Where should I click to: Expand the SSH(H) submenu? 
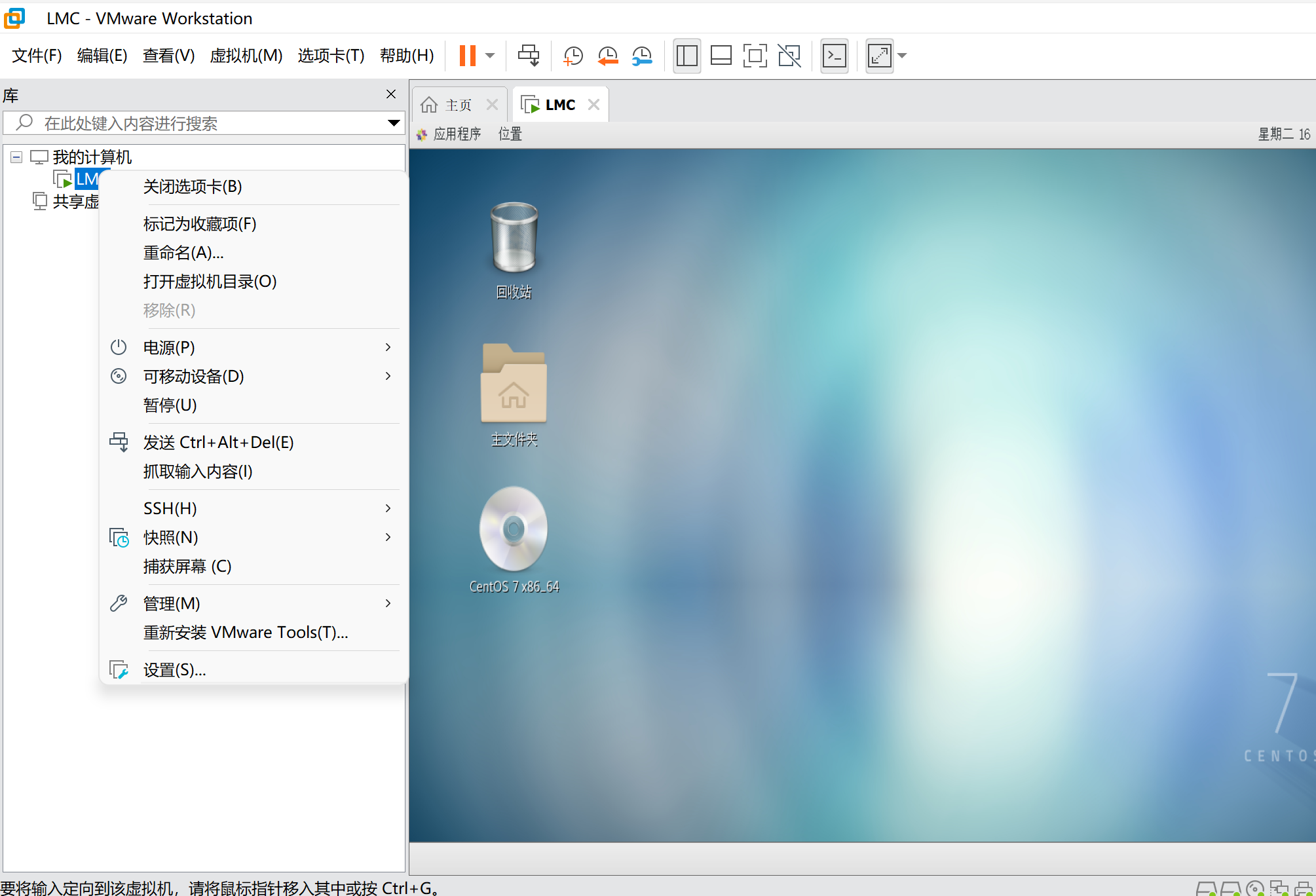(253, 508)
